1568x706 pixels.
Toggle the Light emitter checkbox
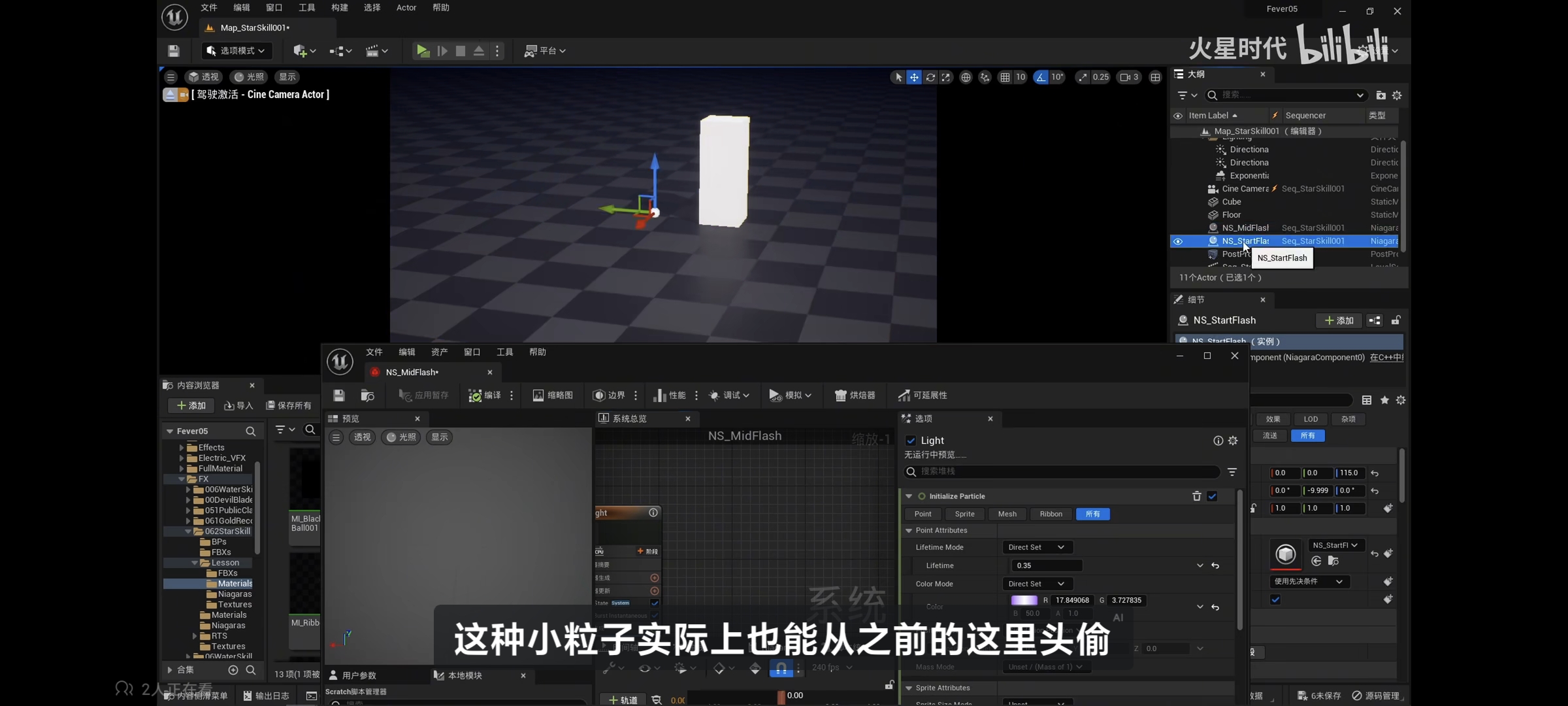(x=911, y=441)
